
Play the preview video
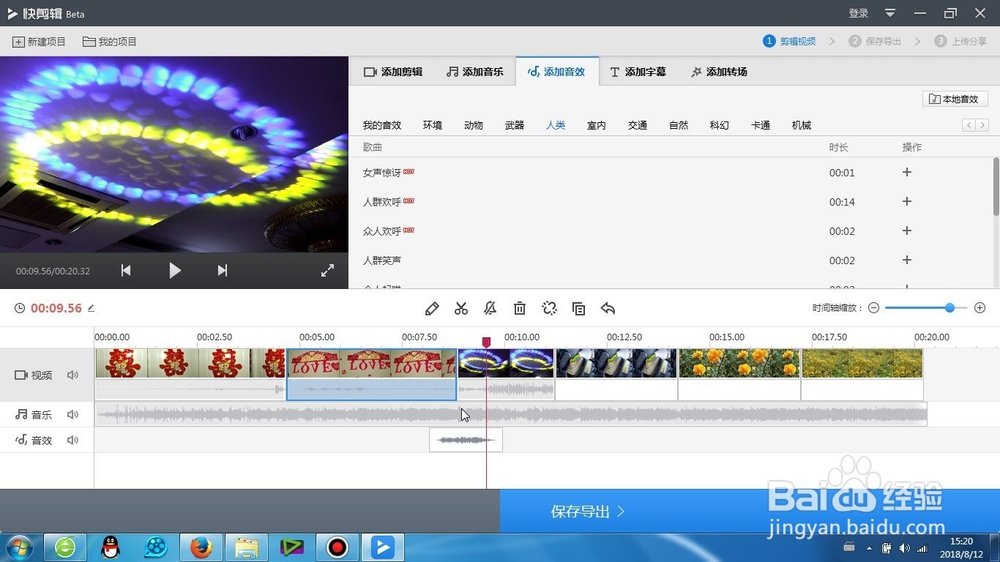click(x=175, y=270)
